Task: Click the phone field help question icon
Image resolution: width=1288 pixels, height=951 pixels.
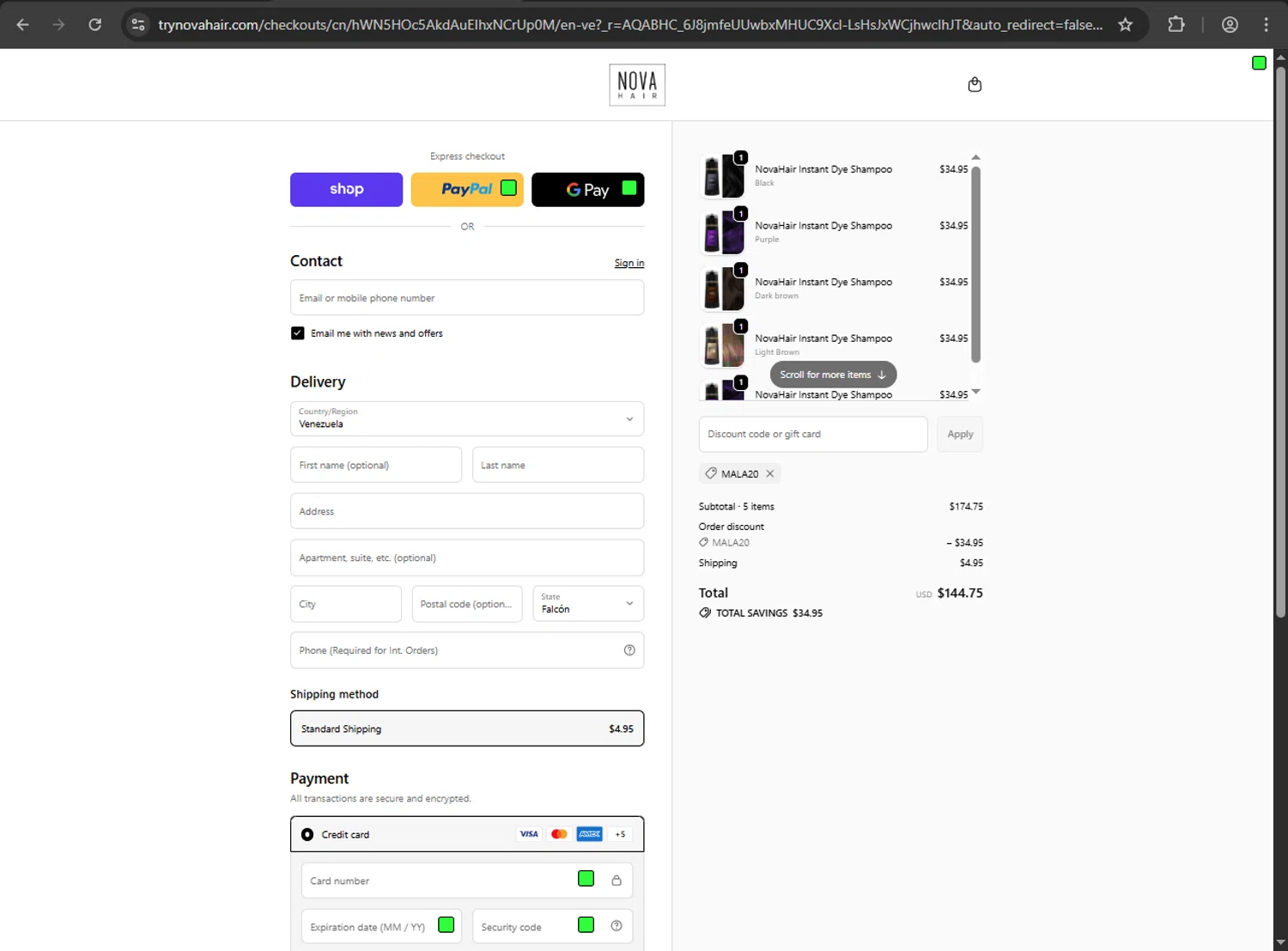Action: click(x=629, y=650)
